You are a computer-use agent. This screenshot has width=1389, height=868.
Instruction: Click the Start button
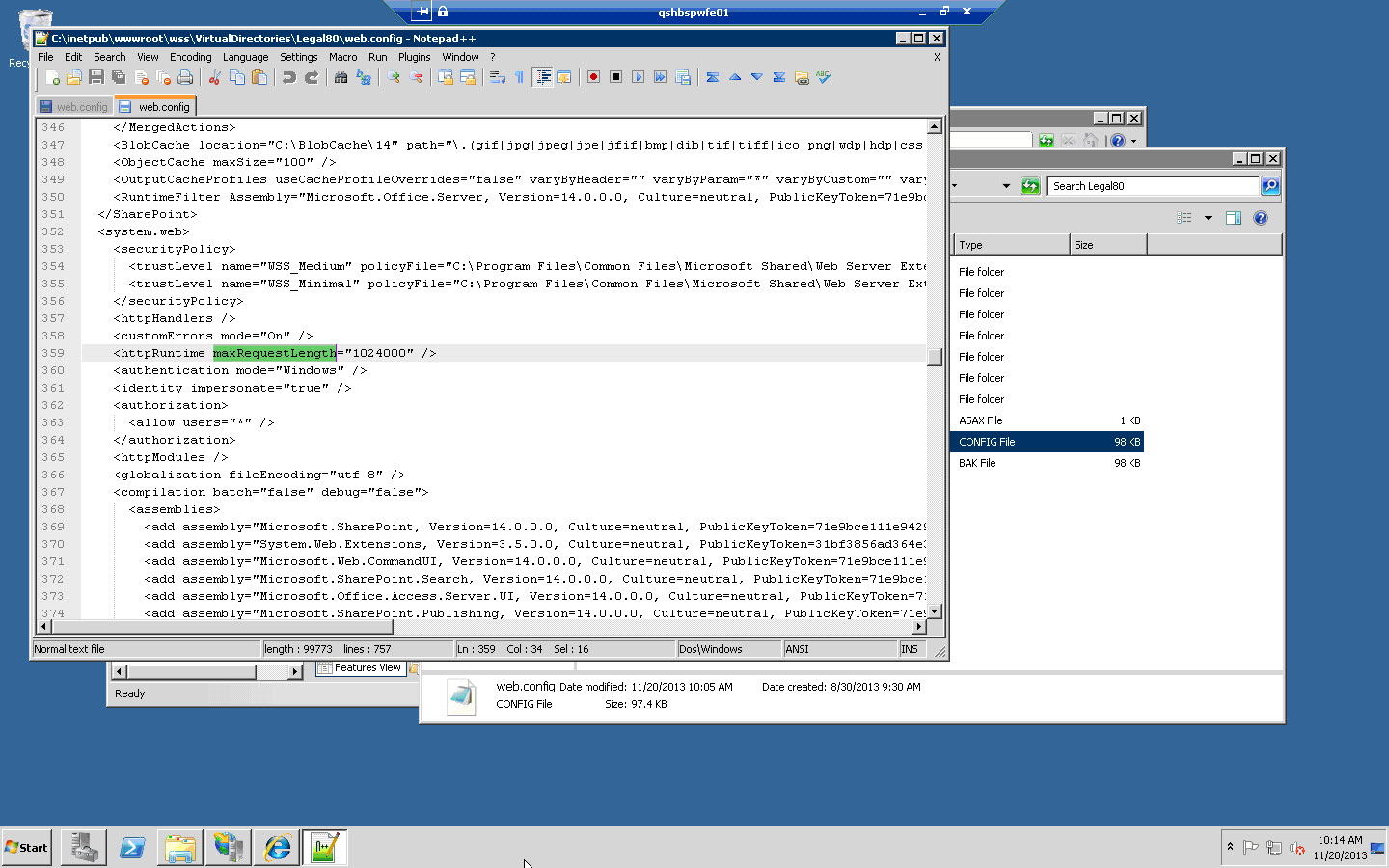pos(27,848)
